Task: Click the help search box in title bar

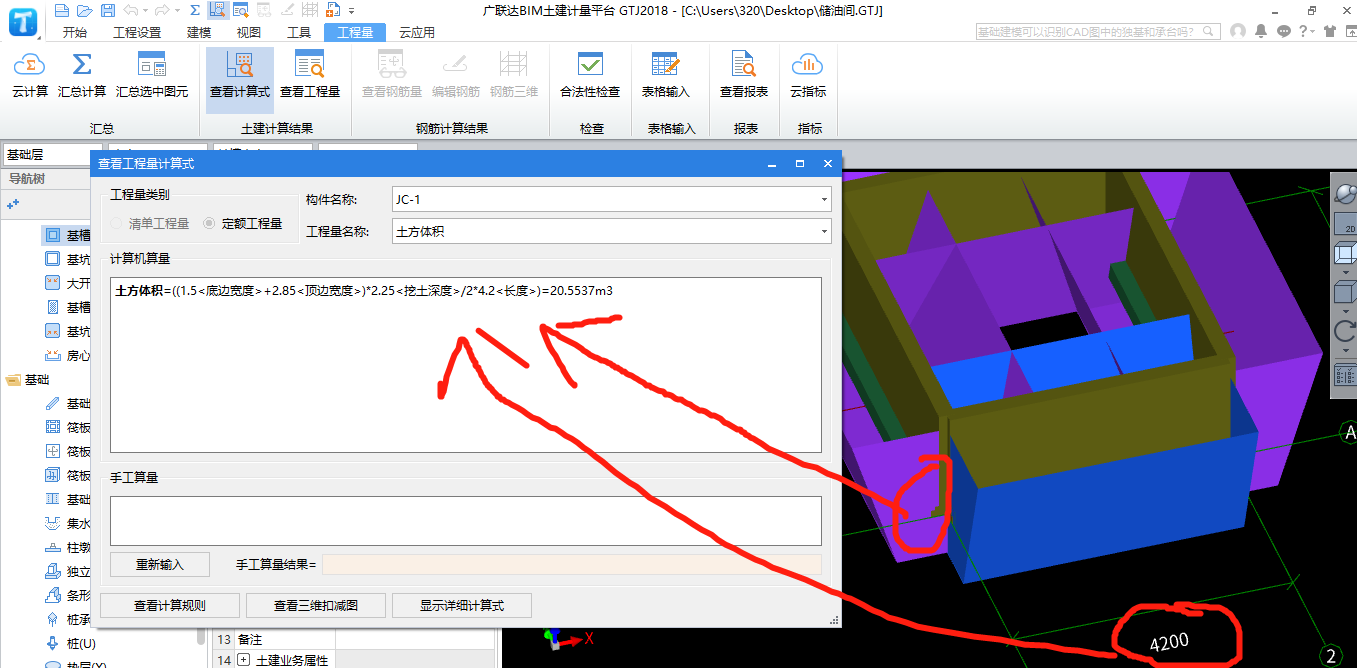Action: pyautogui.click(x=1100, y=31)
